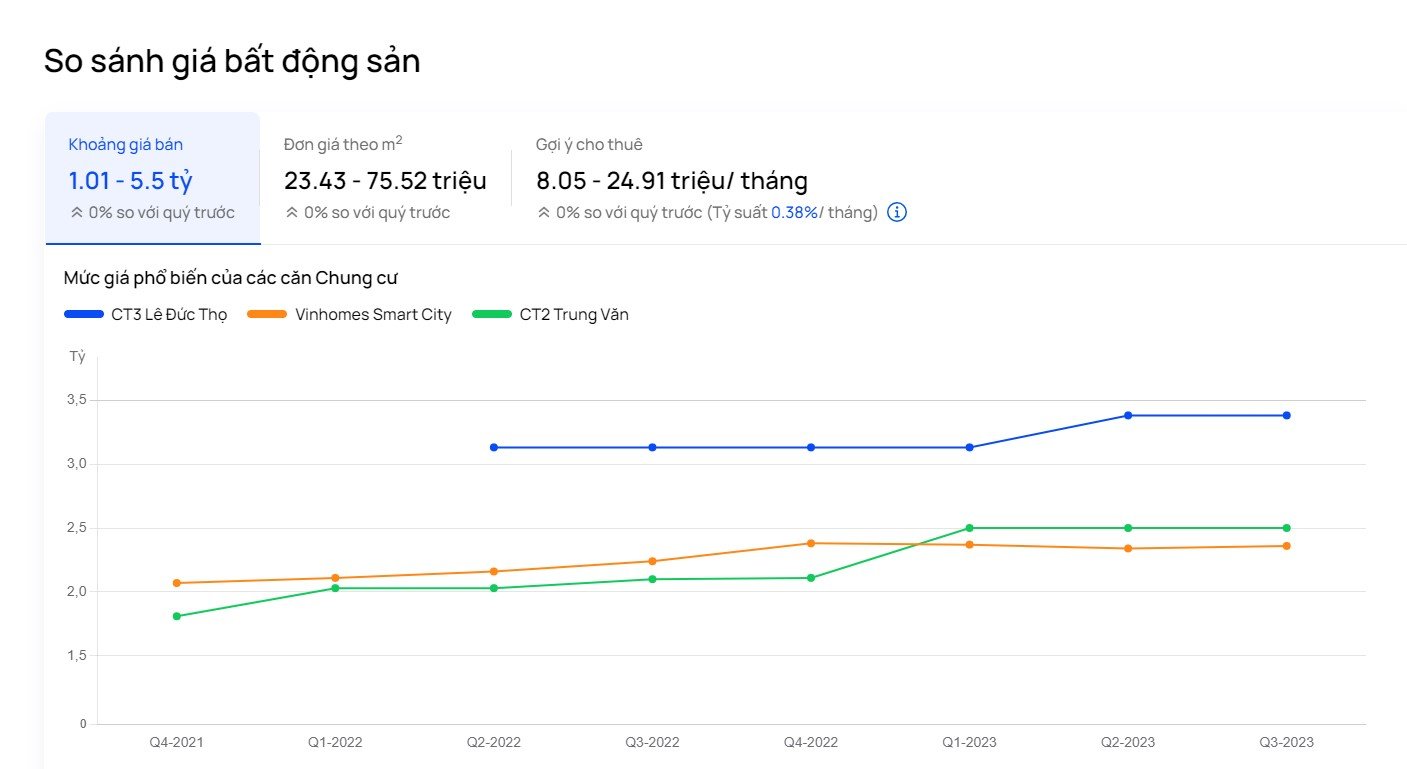Click the Q2-2023 axis label

1128,742
